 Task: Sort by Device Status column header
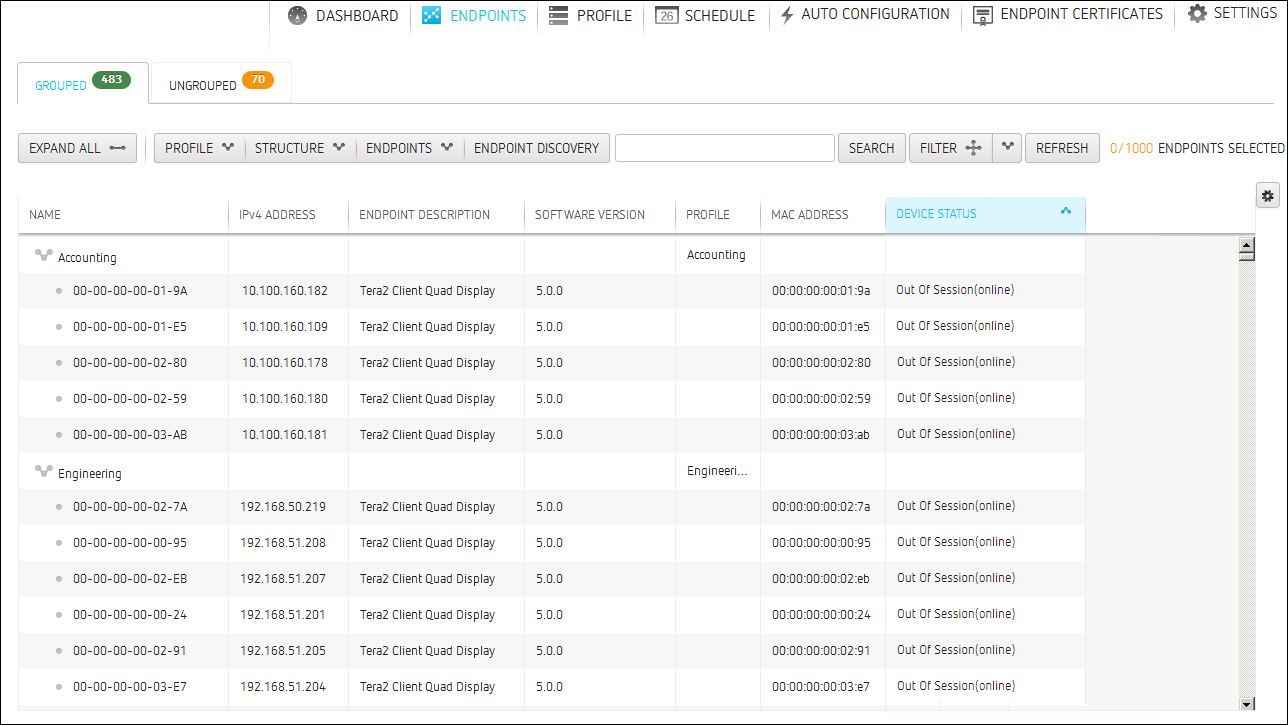[985, 214]
